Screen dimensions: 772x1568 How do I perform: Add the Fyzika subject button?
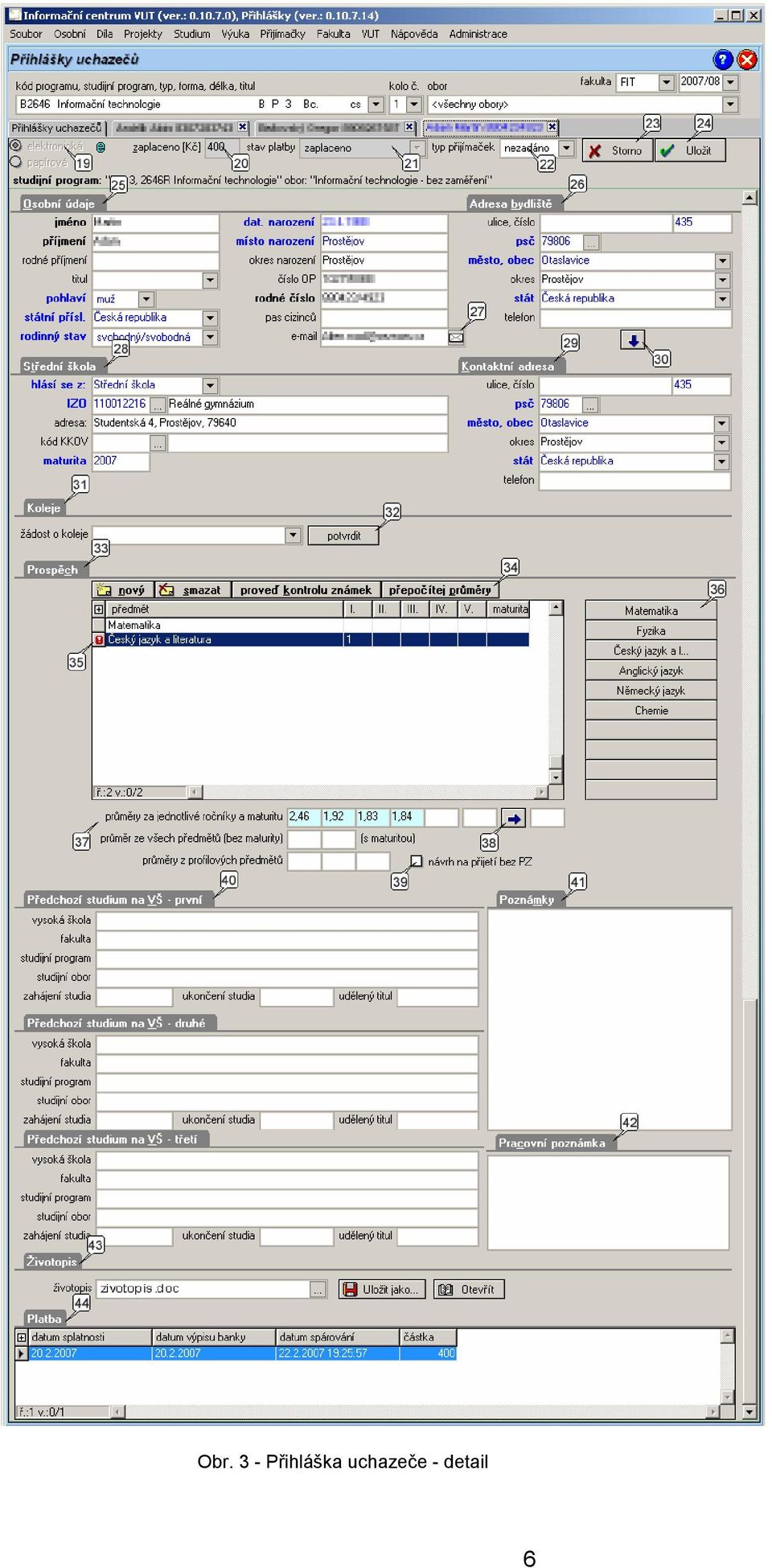(651, 631)
